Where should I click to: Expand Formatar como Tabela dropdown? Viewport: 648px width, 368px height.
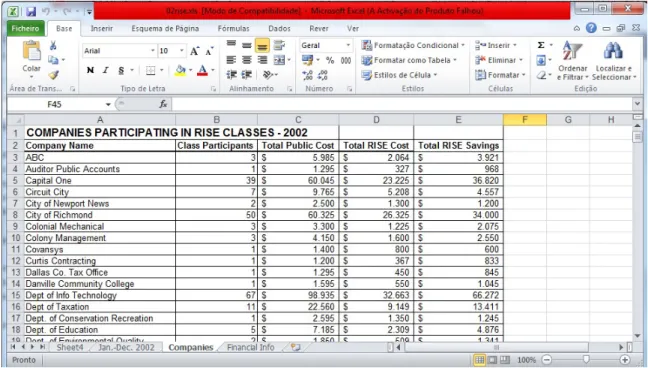(455, 60)
